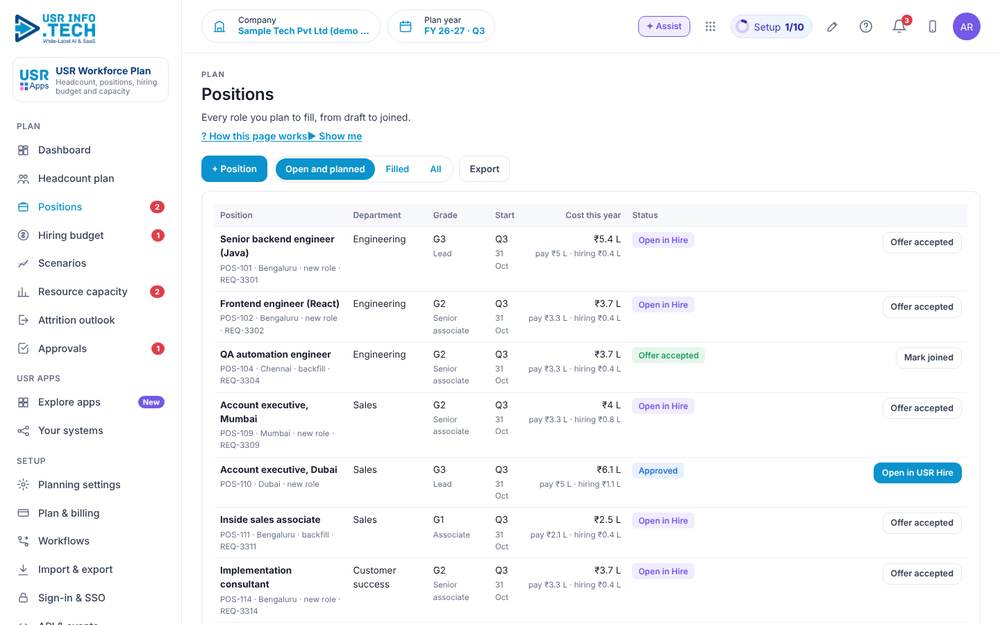Click the Cost this year column header

click(x=592, y=216)
